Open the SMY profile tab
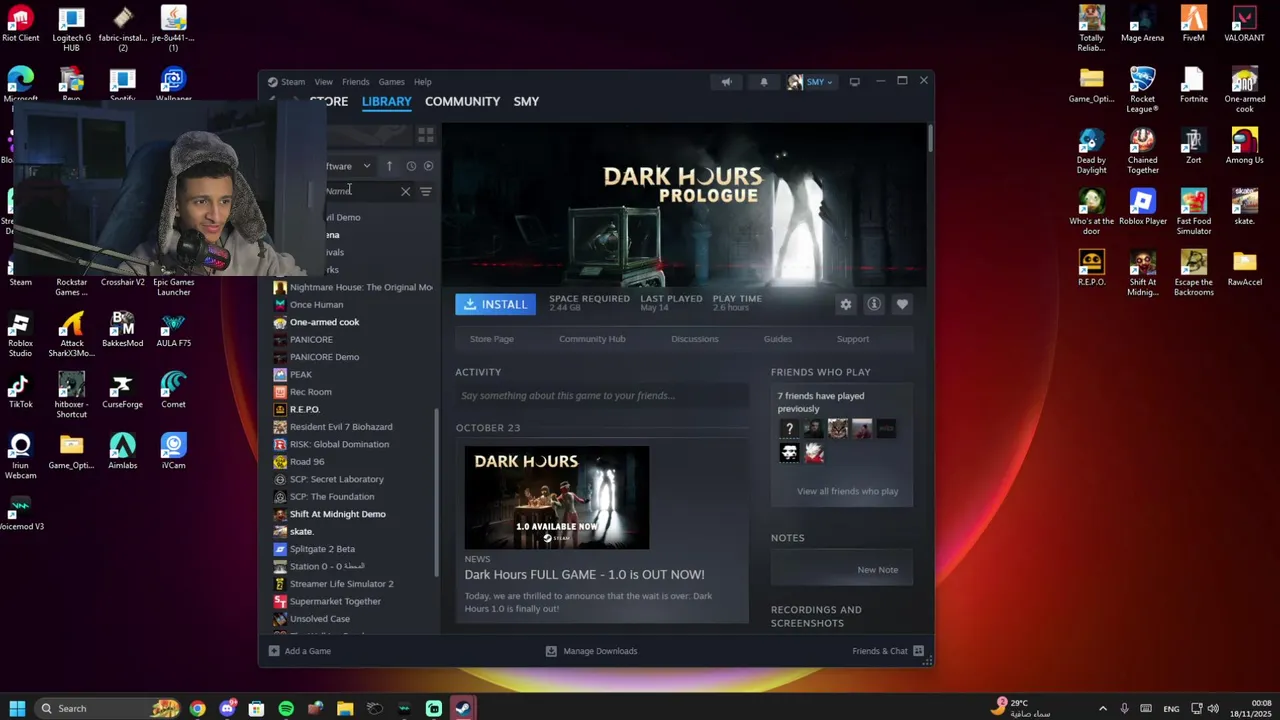This screenshot has height=720, width=1280. (526, 101)
